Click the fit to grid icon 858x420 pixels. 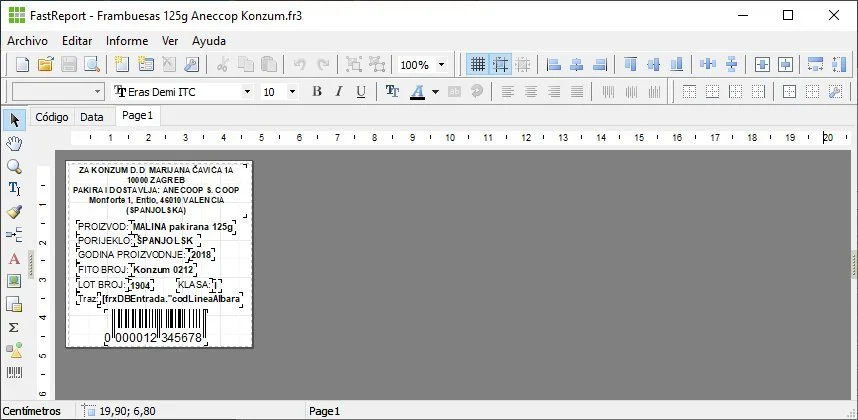coord(523,65)
